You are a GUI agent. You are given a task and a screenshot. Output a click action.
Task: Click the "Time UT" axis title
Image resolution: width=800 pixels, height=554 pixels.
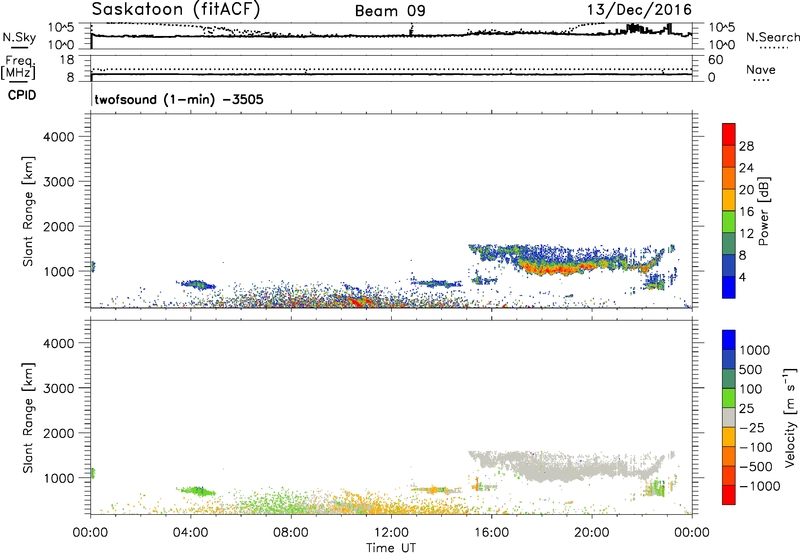tap(391, 547)
